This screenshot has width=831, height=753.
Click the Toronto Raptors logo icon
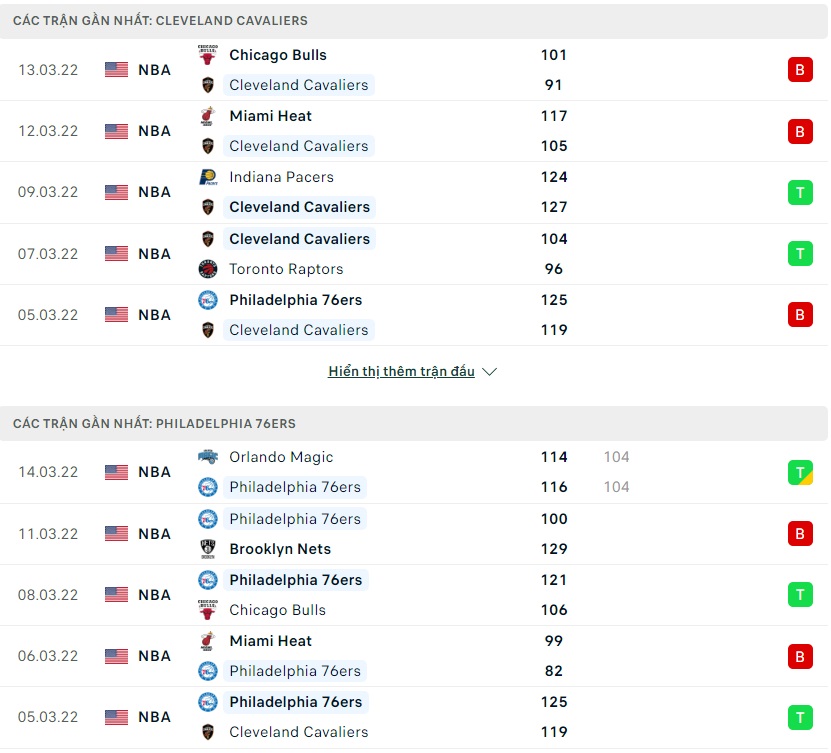tap(208, 269)
